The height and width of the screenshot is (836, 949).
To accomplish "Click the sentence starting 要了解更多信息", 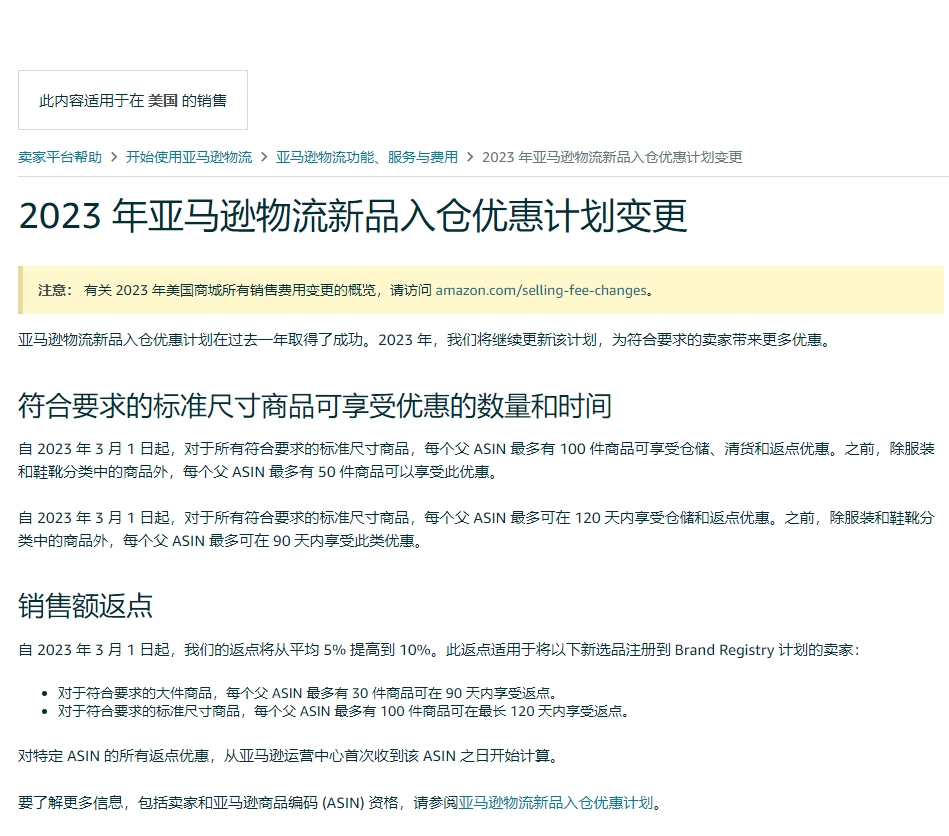I will tap(340, 803).
